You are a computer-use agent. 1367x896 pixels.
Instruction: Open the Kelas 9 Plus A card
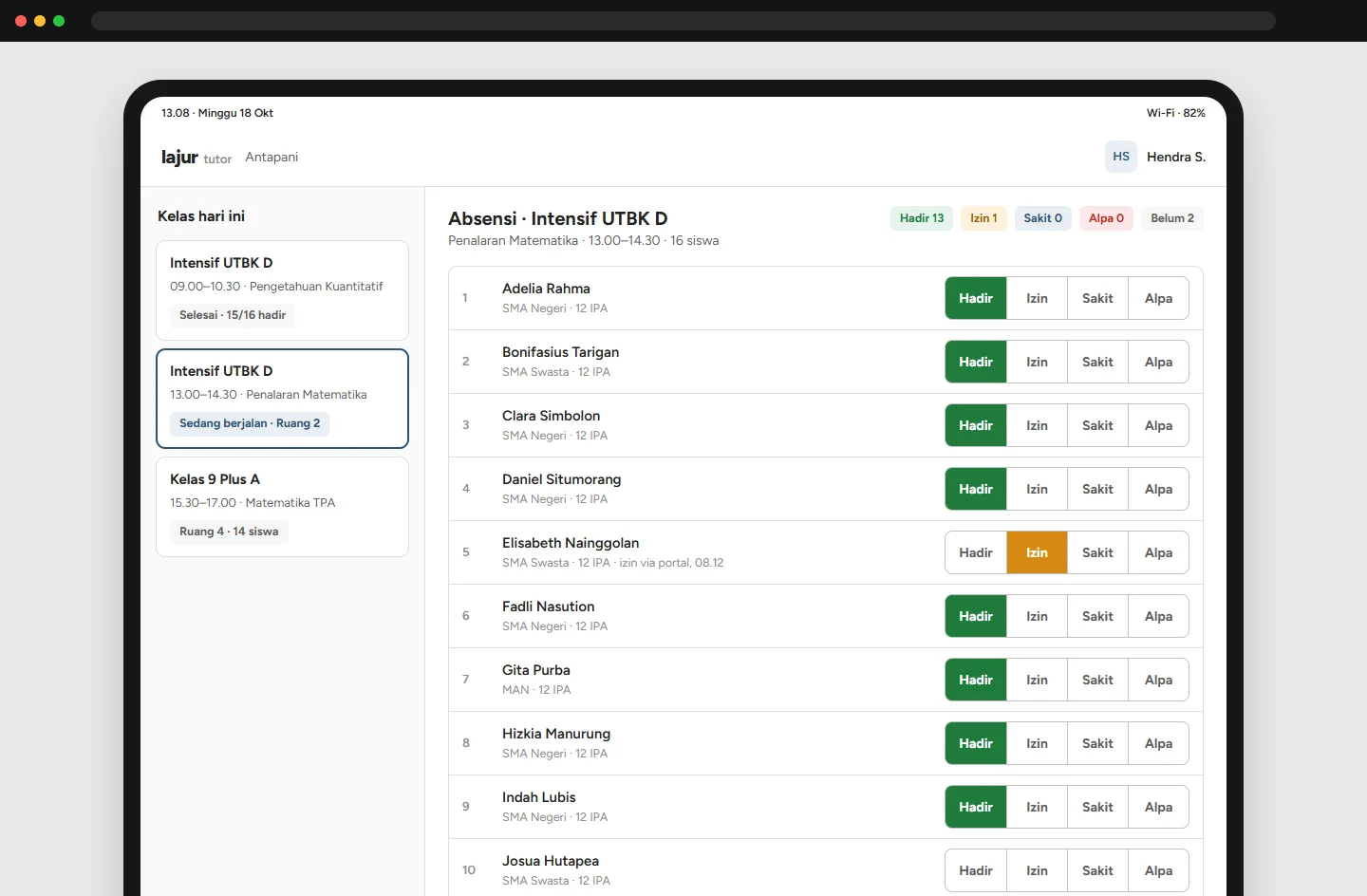[x=282, y=507]
